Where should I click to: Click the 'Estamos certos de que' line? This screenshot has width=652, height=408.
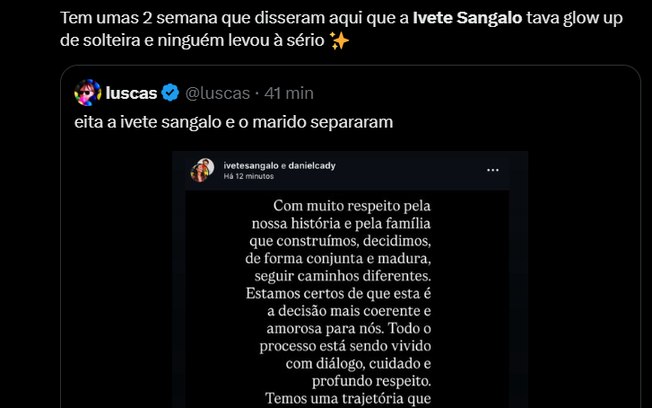pyautogui.click(x=346, y=293)
